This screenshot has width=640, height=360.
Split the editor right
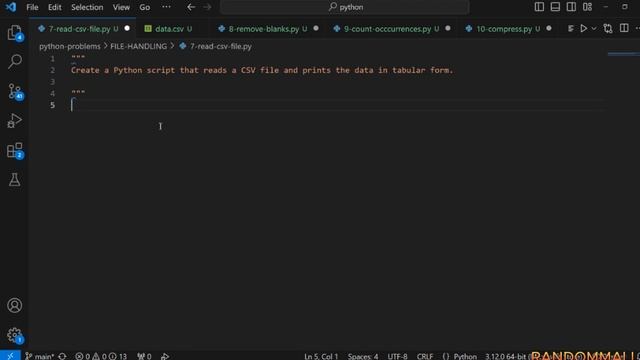624,29
